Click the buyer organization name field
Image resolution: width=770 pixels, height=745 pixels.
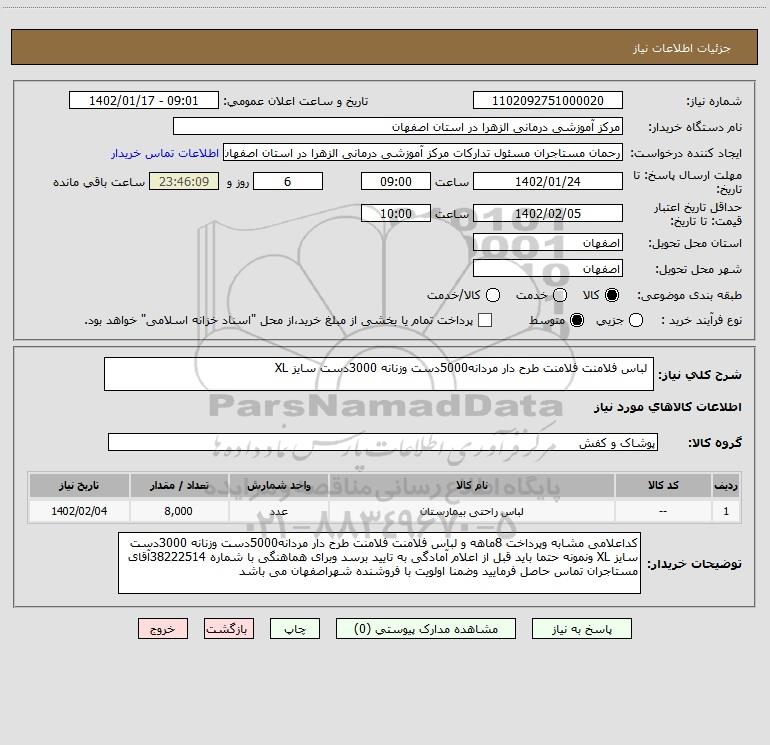click(x=398, y=127)
